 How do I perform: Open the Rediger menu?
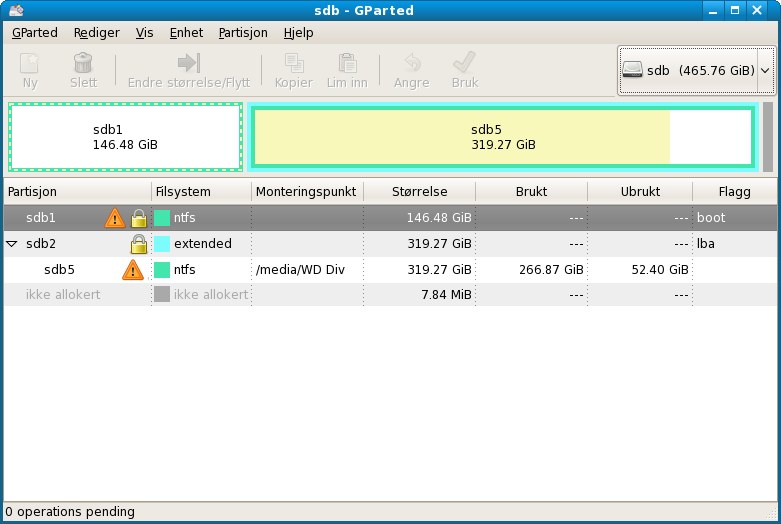pos(97,33)
